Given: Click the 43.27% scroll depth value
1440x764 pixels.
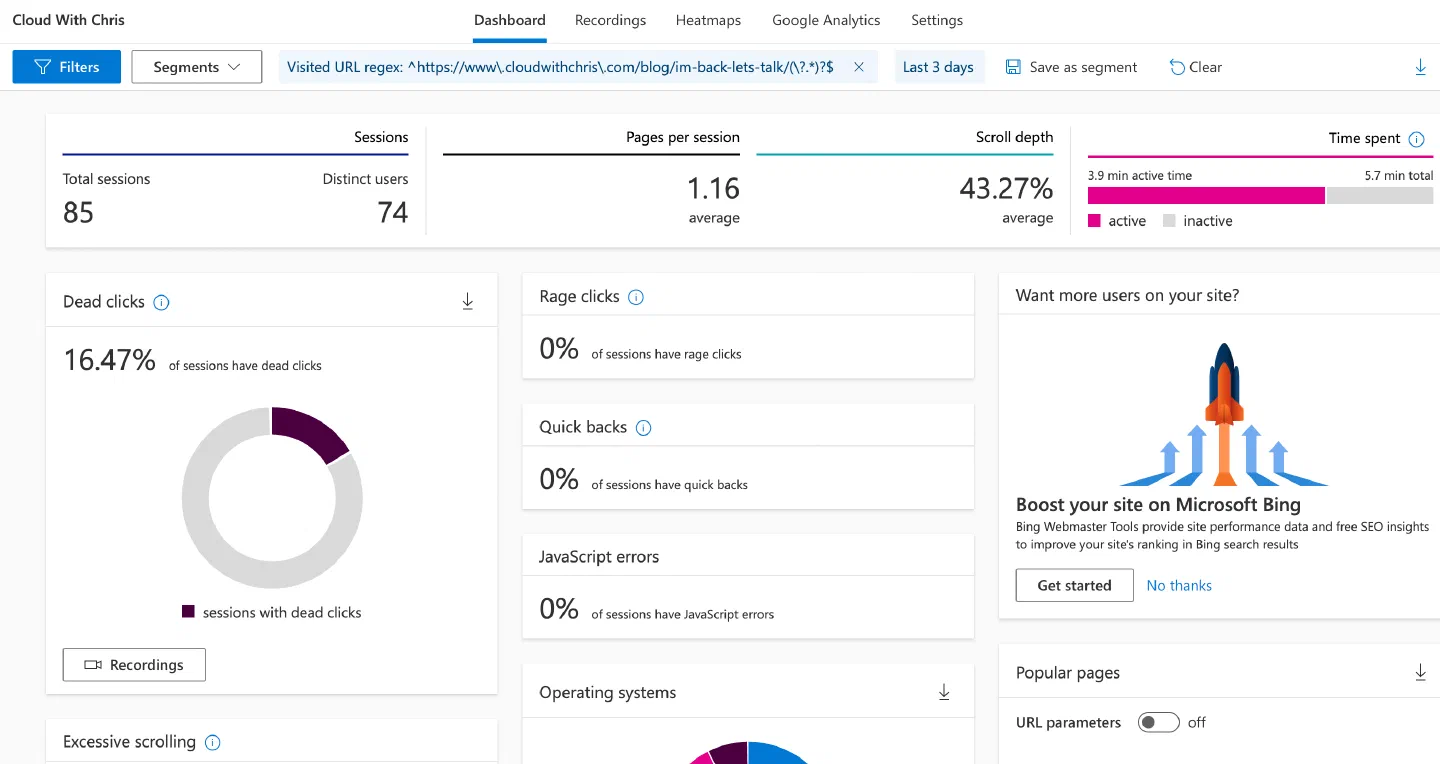Looking at the screenshot, I should click(x=1006, y=188).
